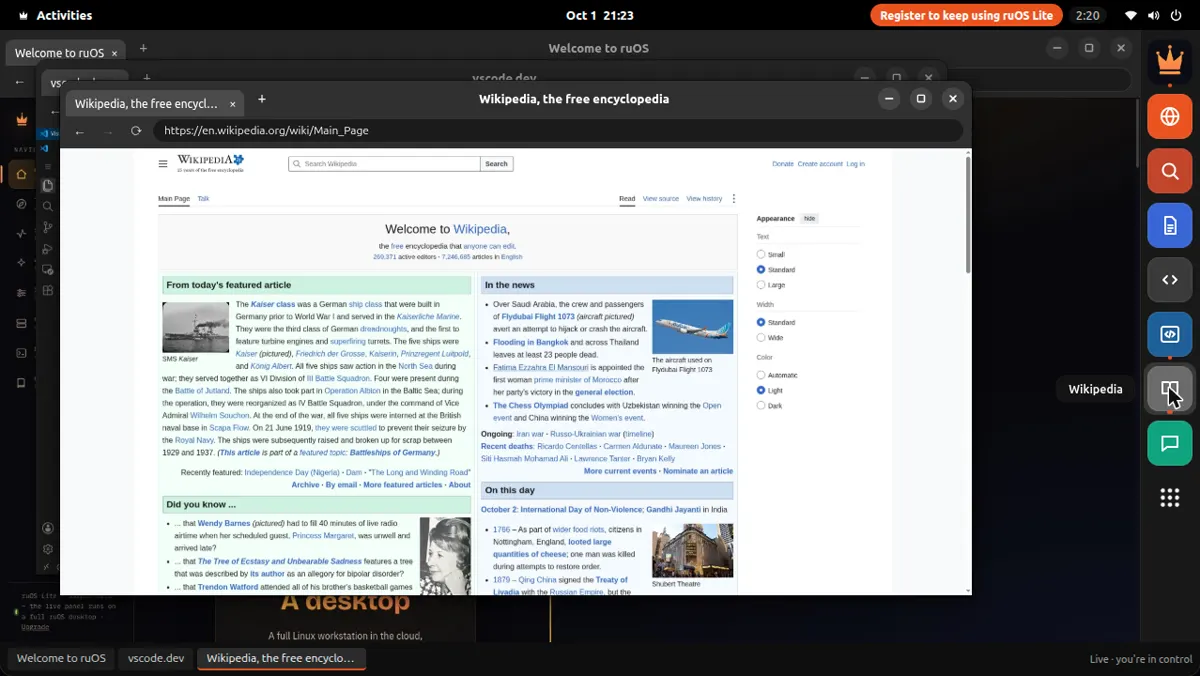Open the Flydubai aircraft thumbnail
This screenshot has height=676, width=1200.
[x=692, y=327]
